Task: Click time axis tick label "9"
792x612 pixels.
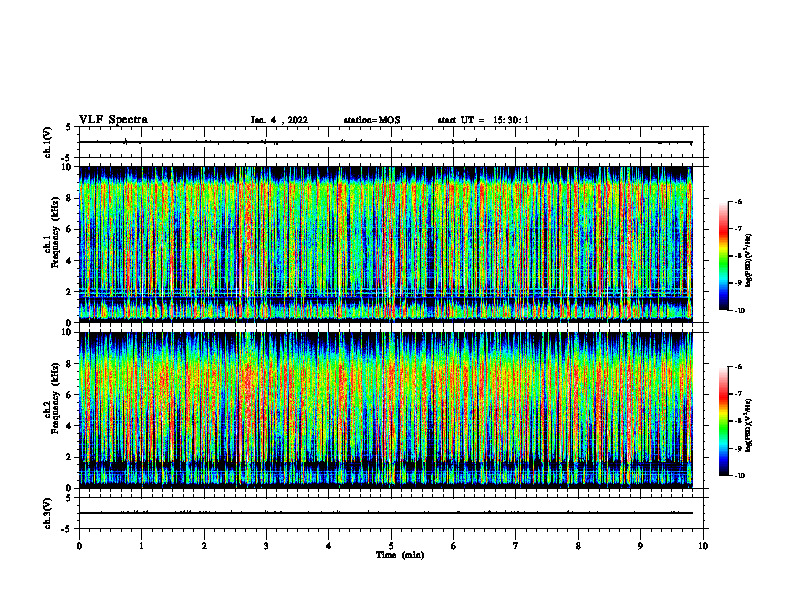Action: (x=640, y=546)
